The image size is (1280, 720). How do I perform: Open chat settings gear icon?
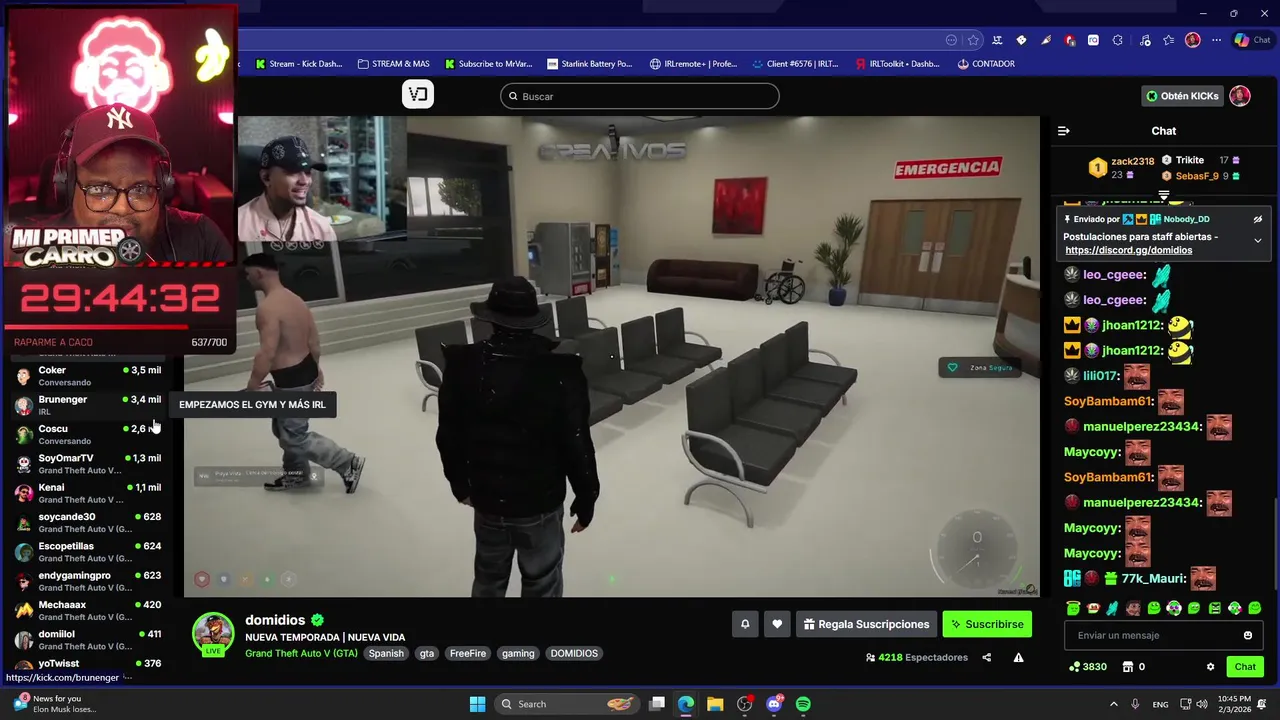click(1210, 667)
